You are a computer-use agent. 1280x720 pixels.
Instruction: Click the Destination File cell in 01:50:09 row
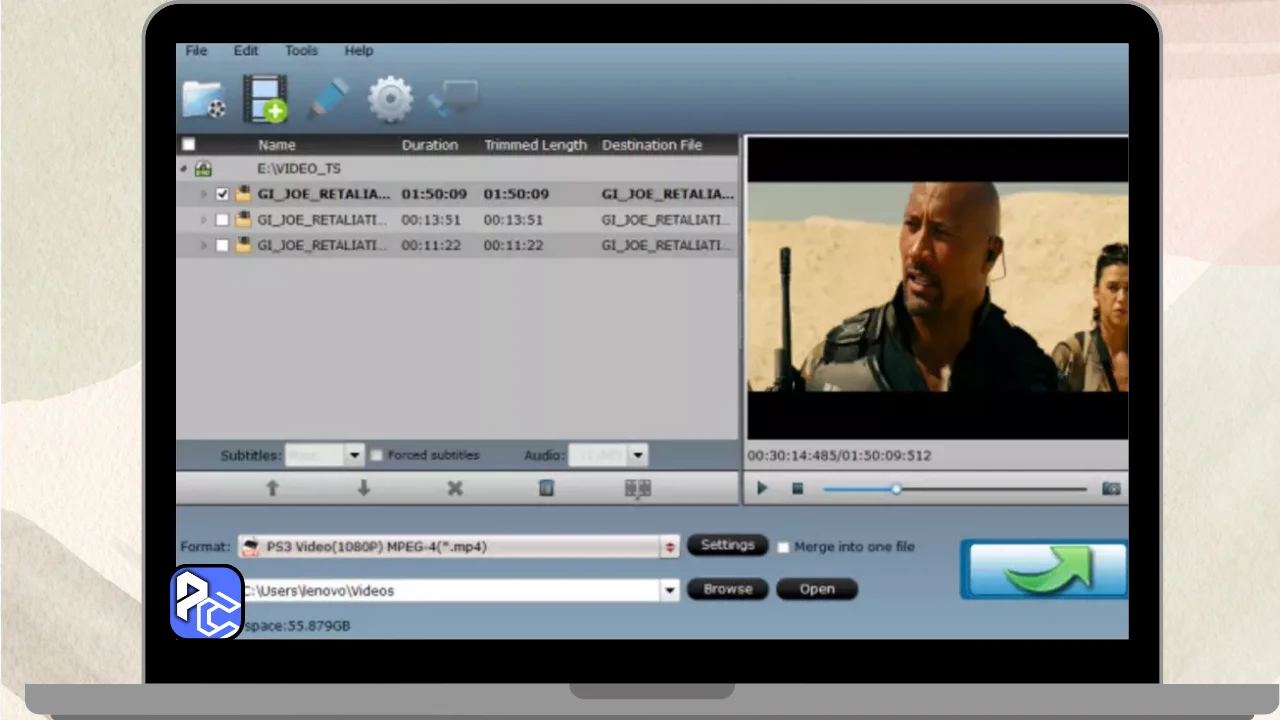coord(668,194)
